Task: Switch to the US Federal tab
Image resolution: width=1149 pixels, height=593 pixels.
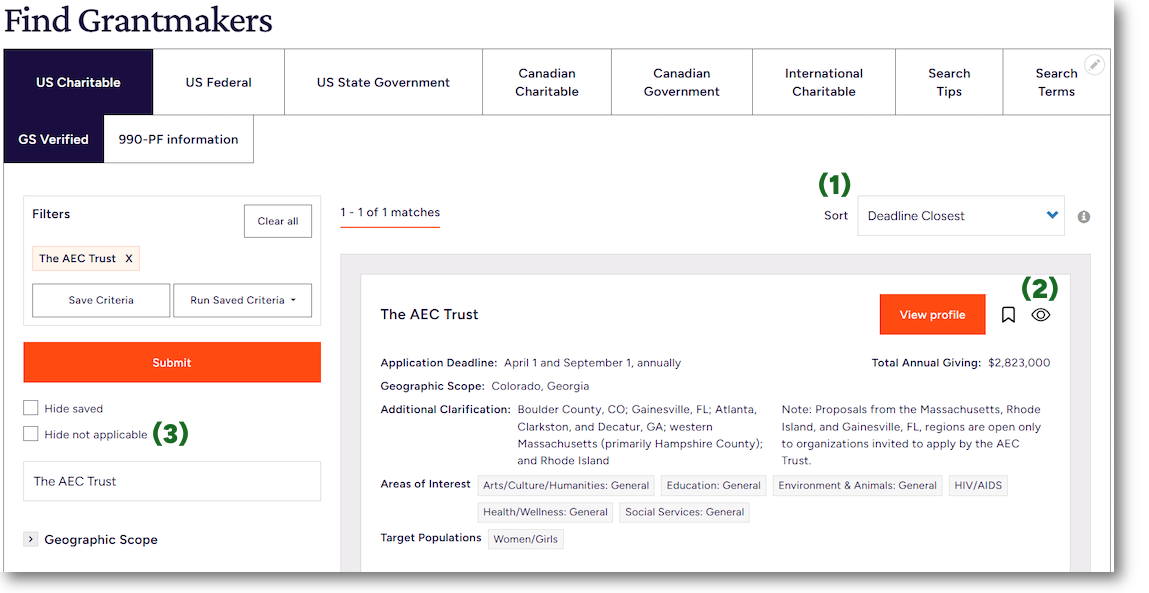Action: pos(218,82)
